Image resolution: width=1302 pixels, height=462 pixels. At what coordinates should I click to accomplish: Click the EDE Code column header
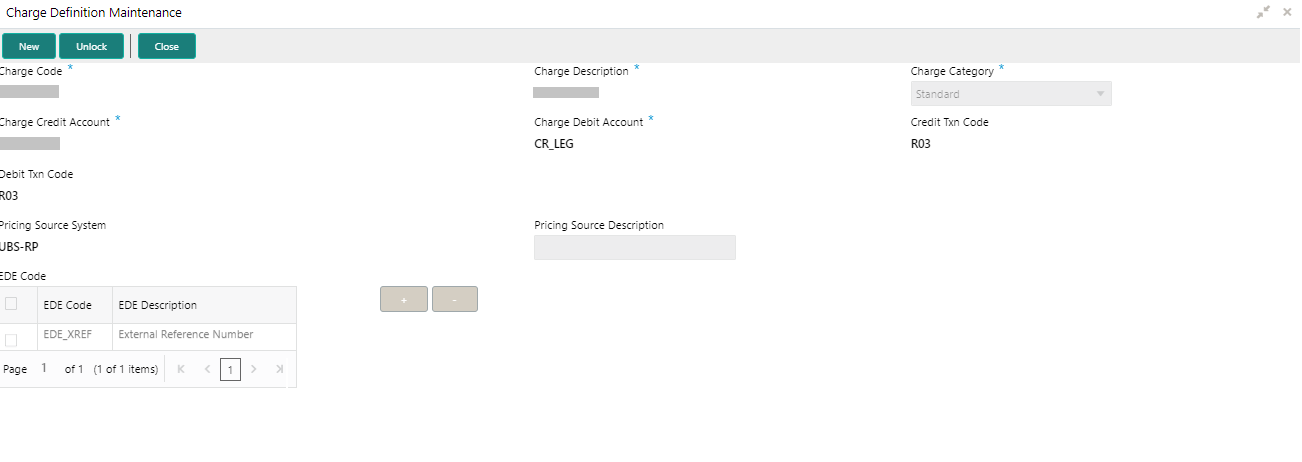pyautogui.click(x=68, y=305)
